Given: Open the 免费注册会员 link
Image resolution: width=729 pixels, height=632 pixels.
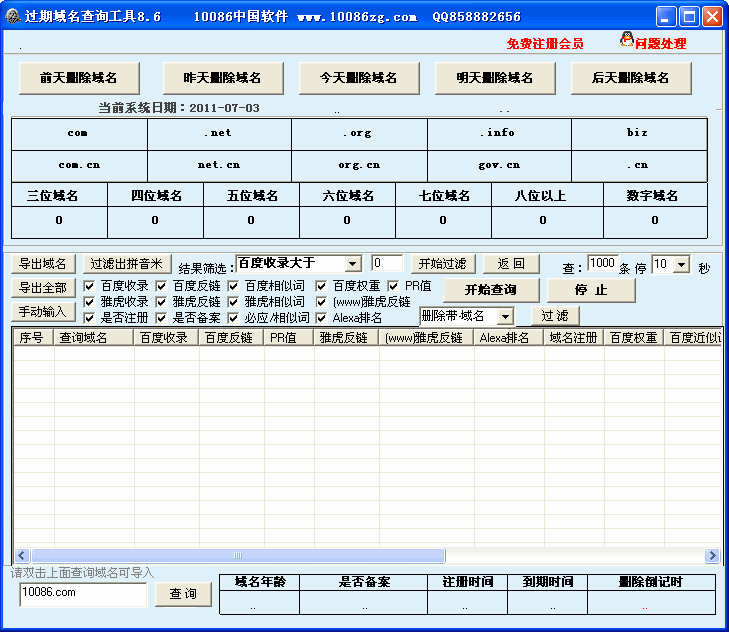Looking at the screenshot, I should click(545, 44).
